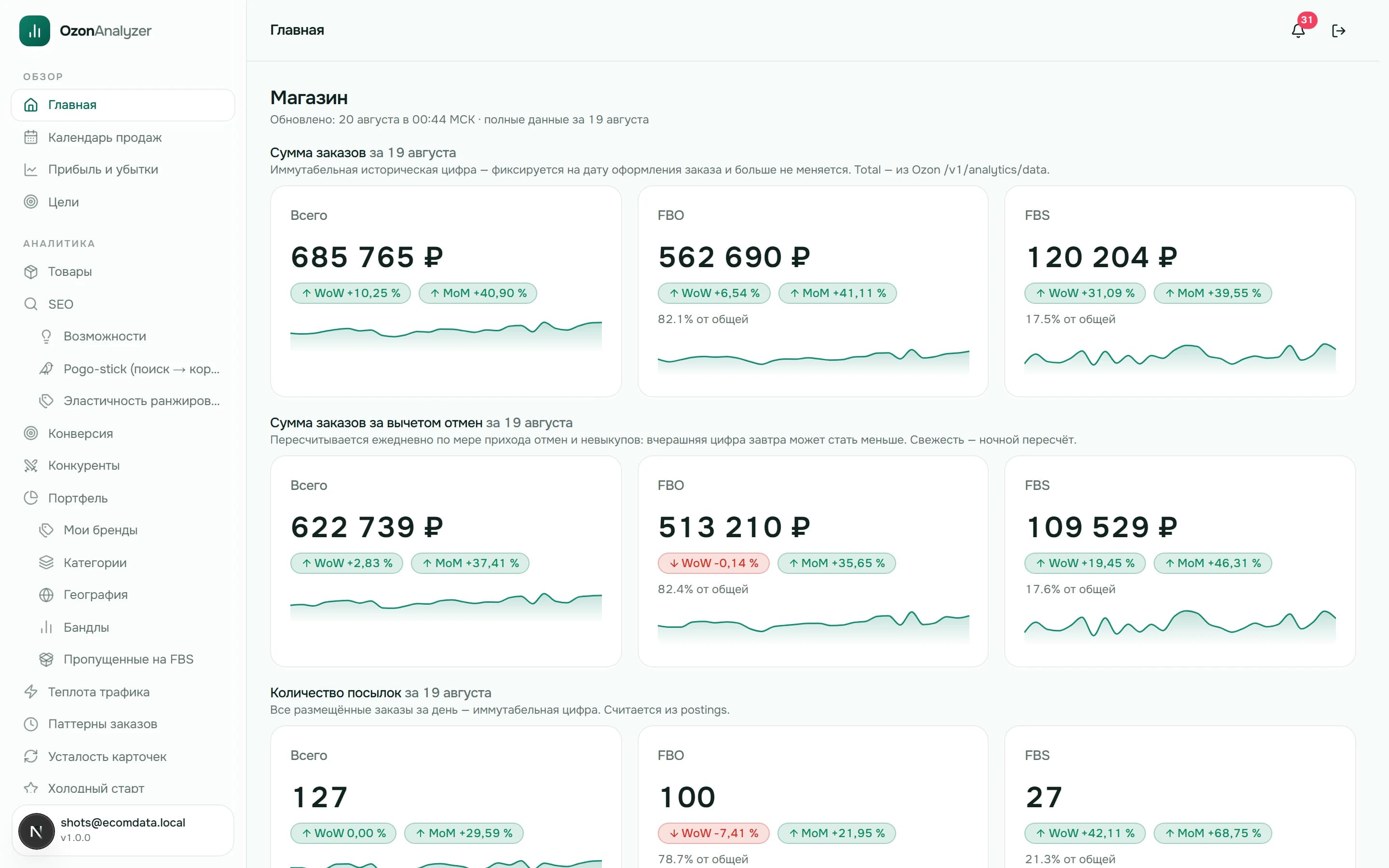Click the MoM +68,75 % badge
Viewport: 1389px width, 868px height.
1213,833
